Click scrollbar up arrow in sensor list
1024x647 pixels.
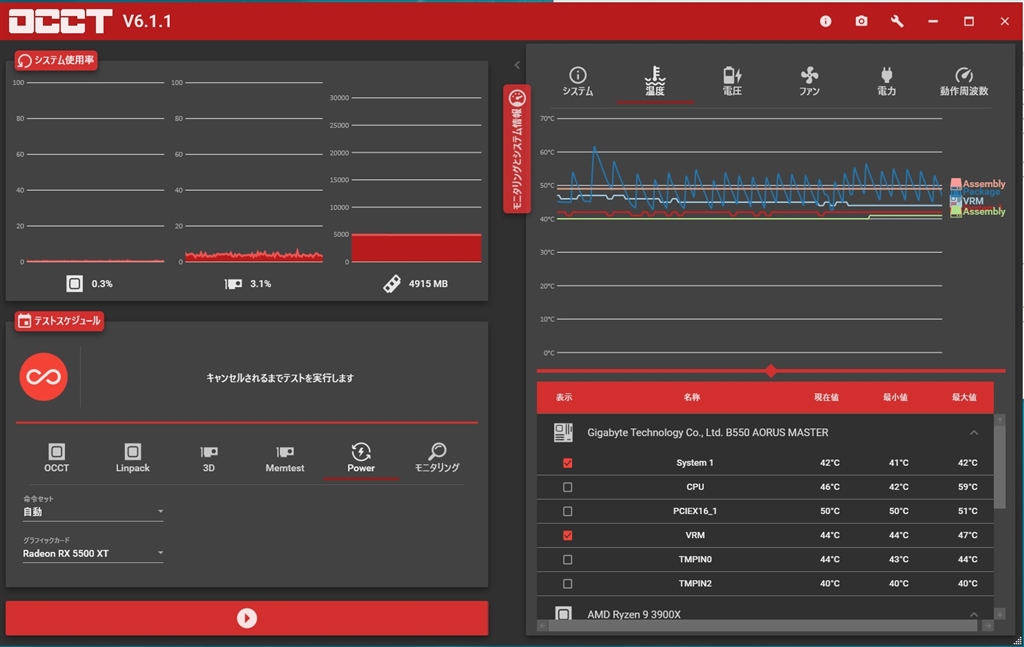tap(999, 420)
